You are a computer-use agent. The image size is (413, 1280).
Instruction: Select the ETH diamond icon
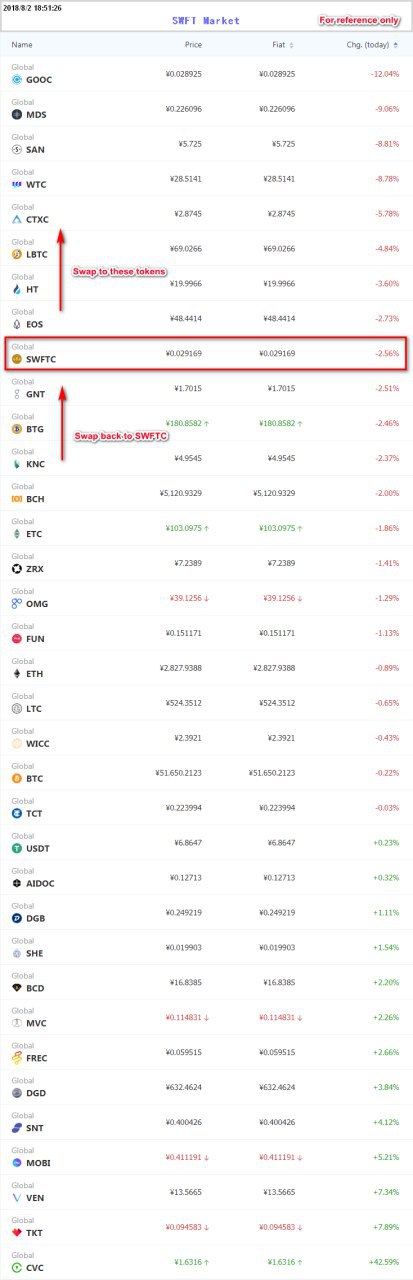point(17,674)
